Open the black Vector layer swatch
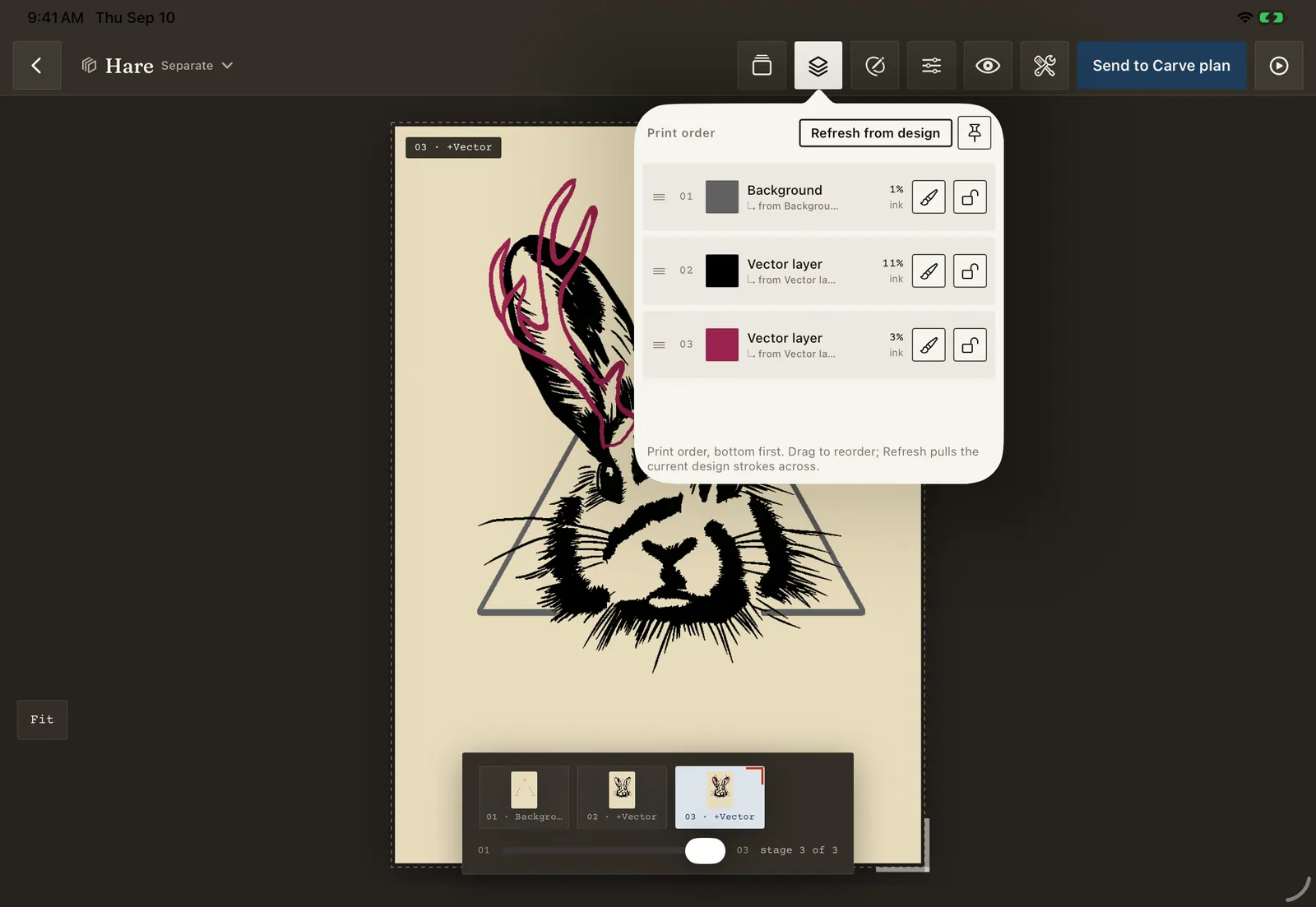Image resolution: width=1316 pixels, height=907 pixels. tap(722, 271)
